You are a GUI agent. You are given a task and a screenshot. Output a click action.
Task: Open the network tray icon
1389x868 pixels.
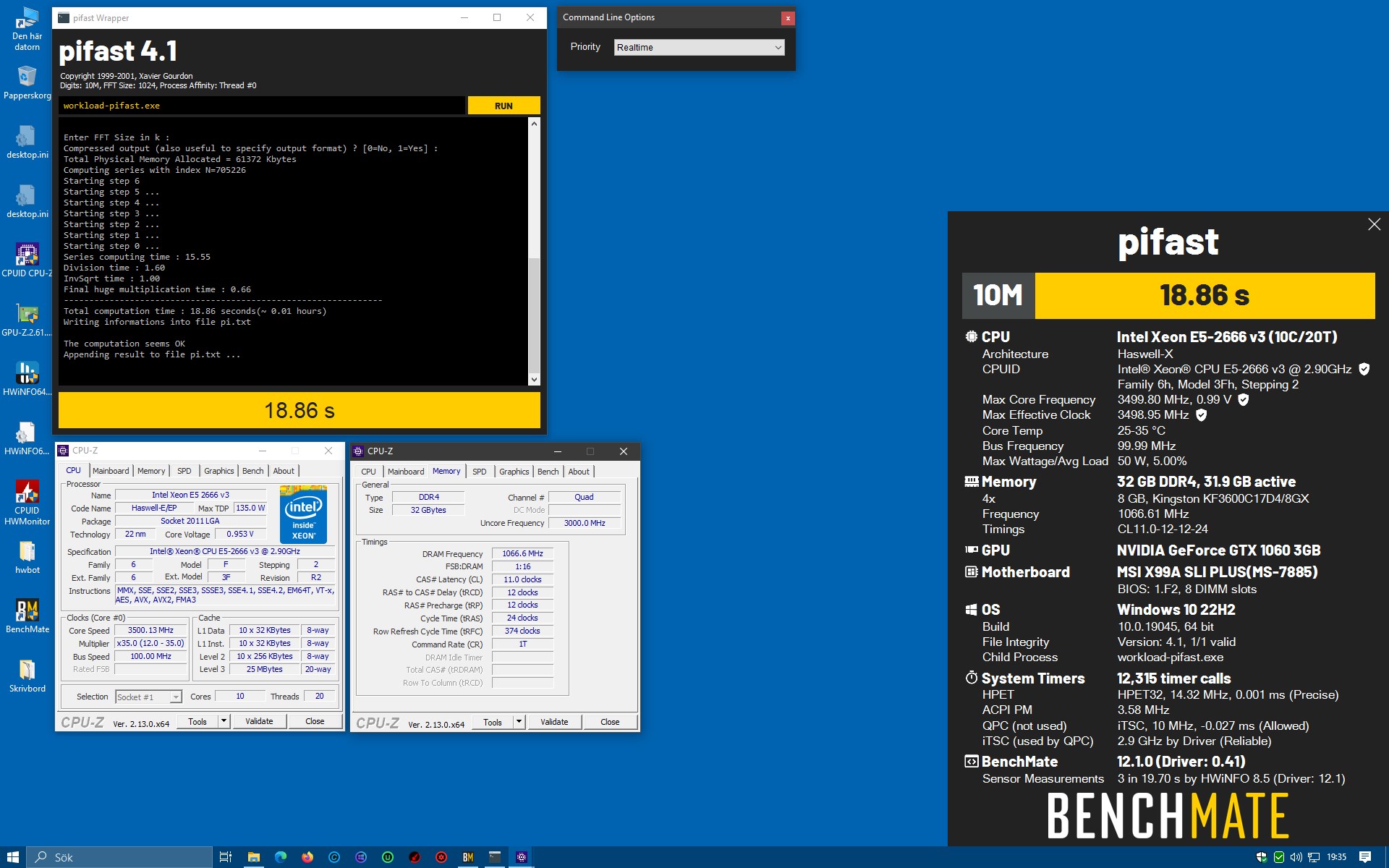pos(1313,857)
